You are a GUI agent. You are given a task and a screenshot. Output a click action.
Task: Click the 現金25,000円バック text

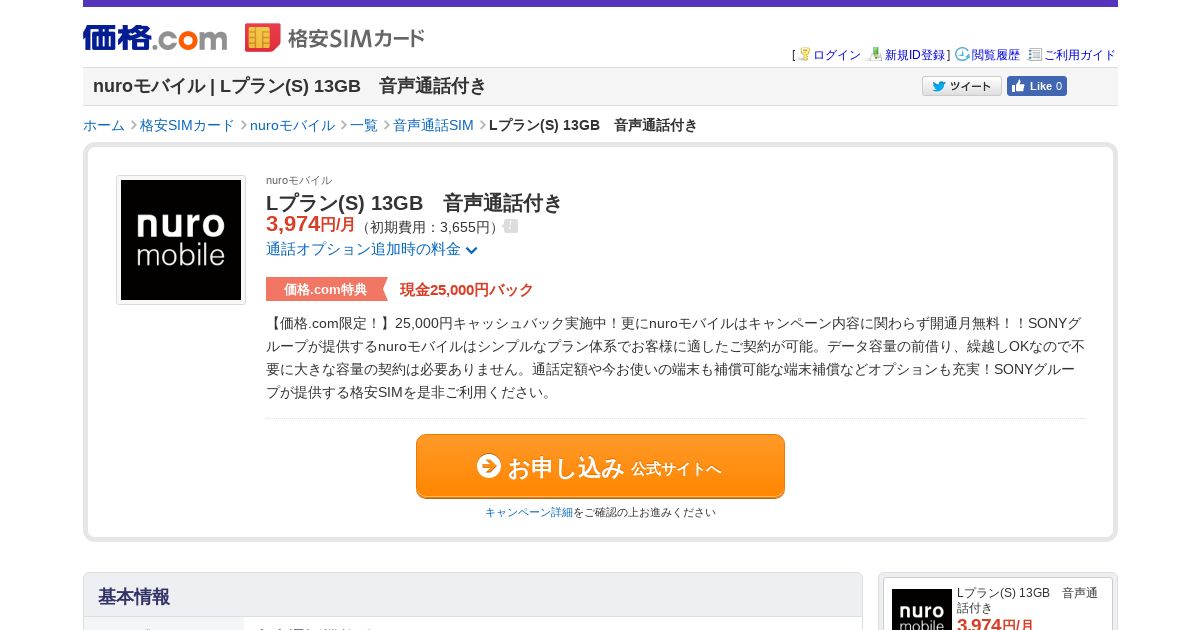[x=467, y=290]
